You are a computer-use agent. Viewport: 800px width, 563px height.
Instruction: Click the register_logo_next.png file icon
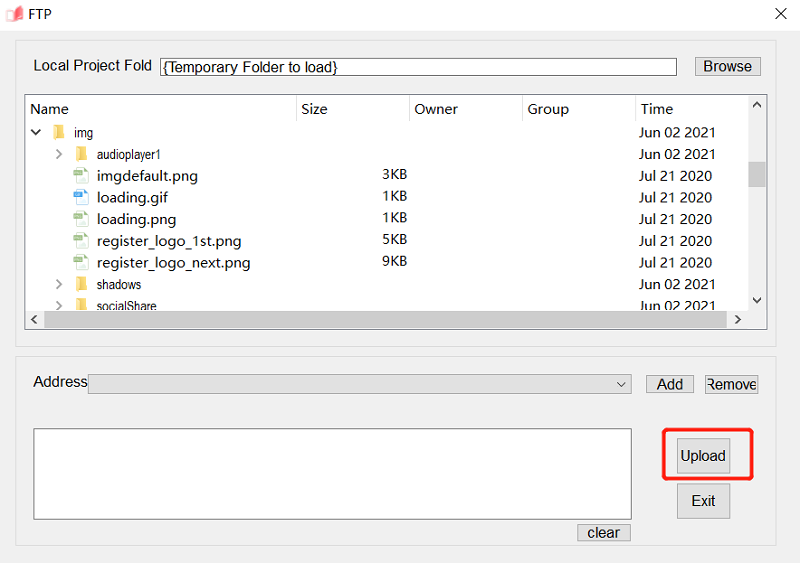pyautogui.click(x=81, y=263)
